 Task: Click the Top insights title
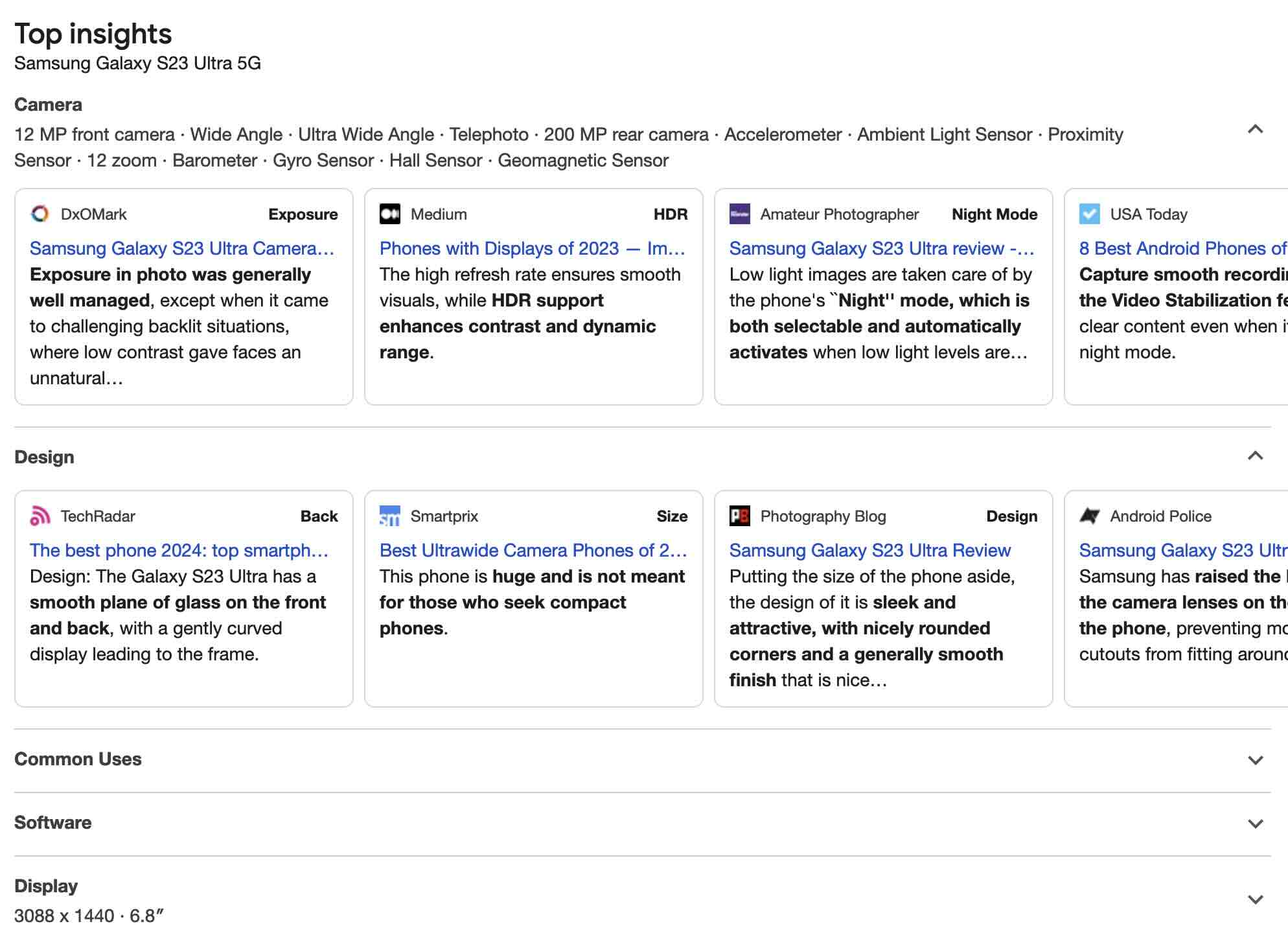pos(93,34)
